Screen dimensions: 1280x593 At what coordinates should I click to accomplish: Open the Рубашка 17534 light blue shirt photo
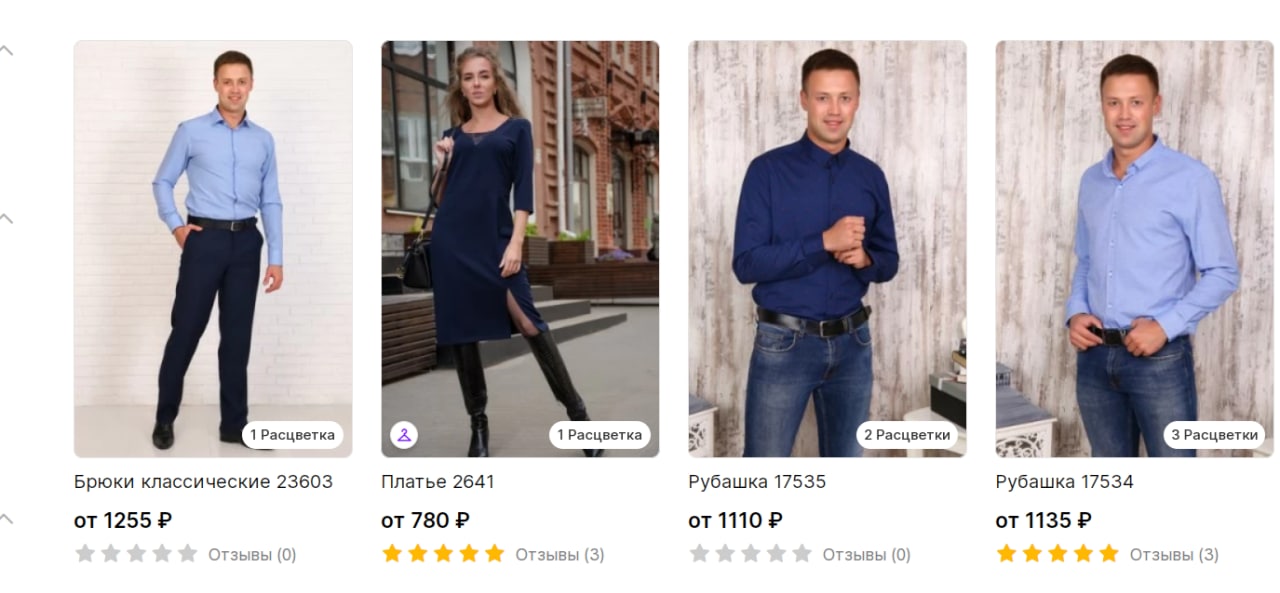tap(1135, 249)
